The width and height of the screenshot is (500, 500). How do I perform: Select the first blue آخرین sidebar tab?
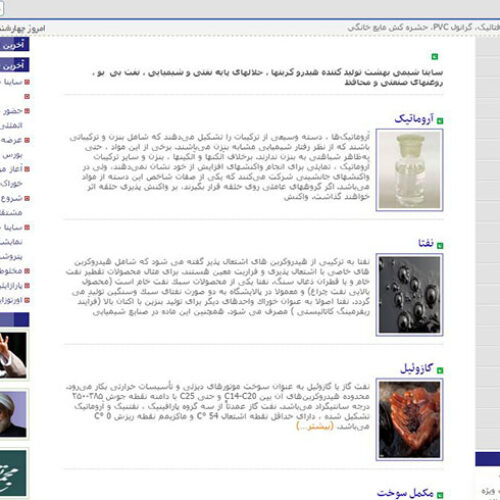(14, 44)
